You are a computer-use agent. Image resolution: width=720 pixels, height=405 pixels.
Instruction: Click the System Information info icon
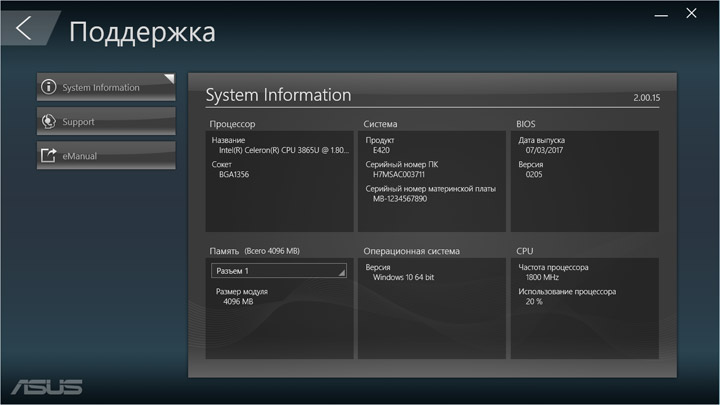[x=48, y=87]
